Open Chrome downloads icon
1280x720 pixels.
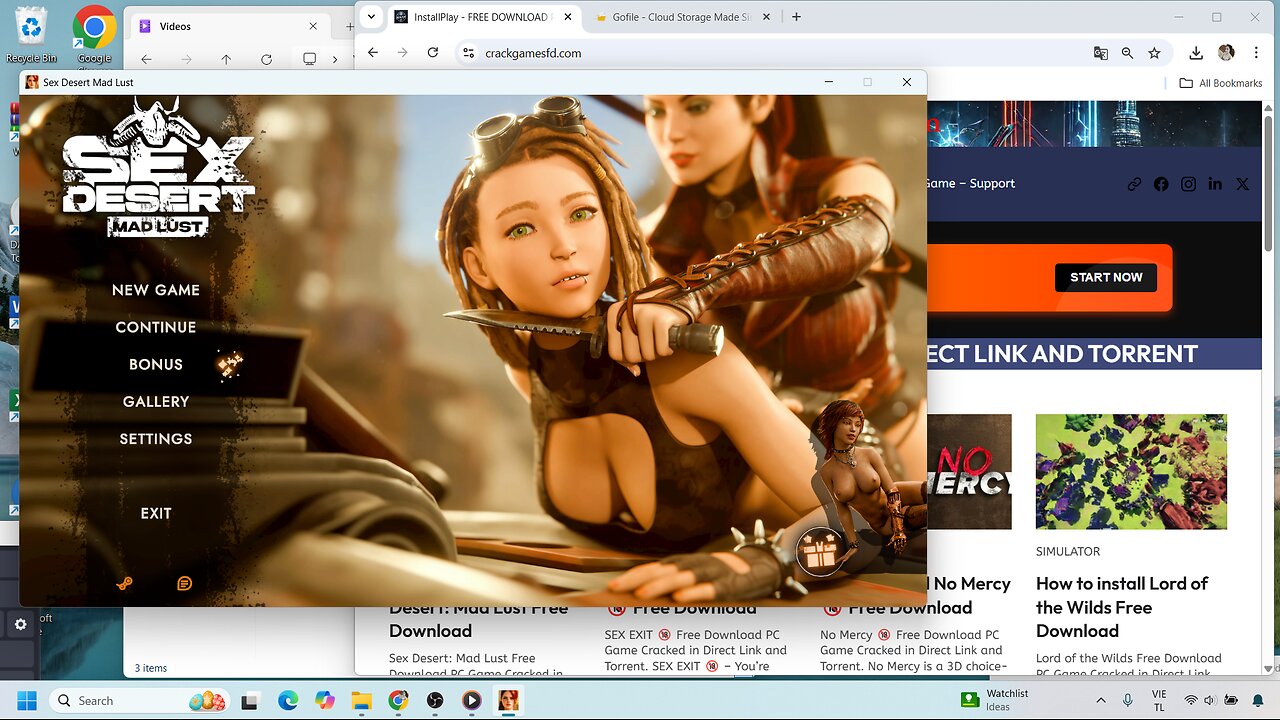pos(1196,53)
